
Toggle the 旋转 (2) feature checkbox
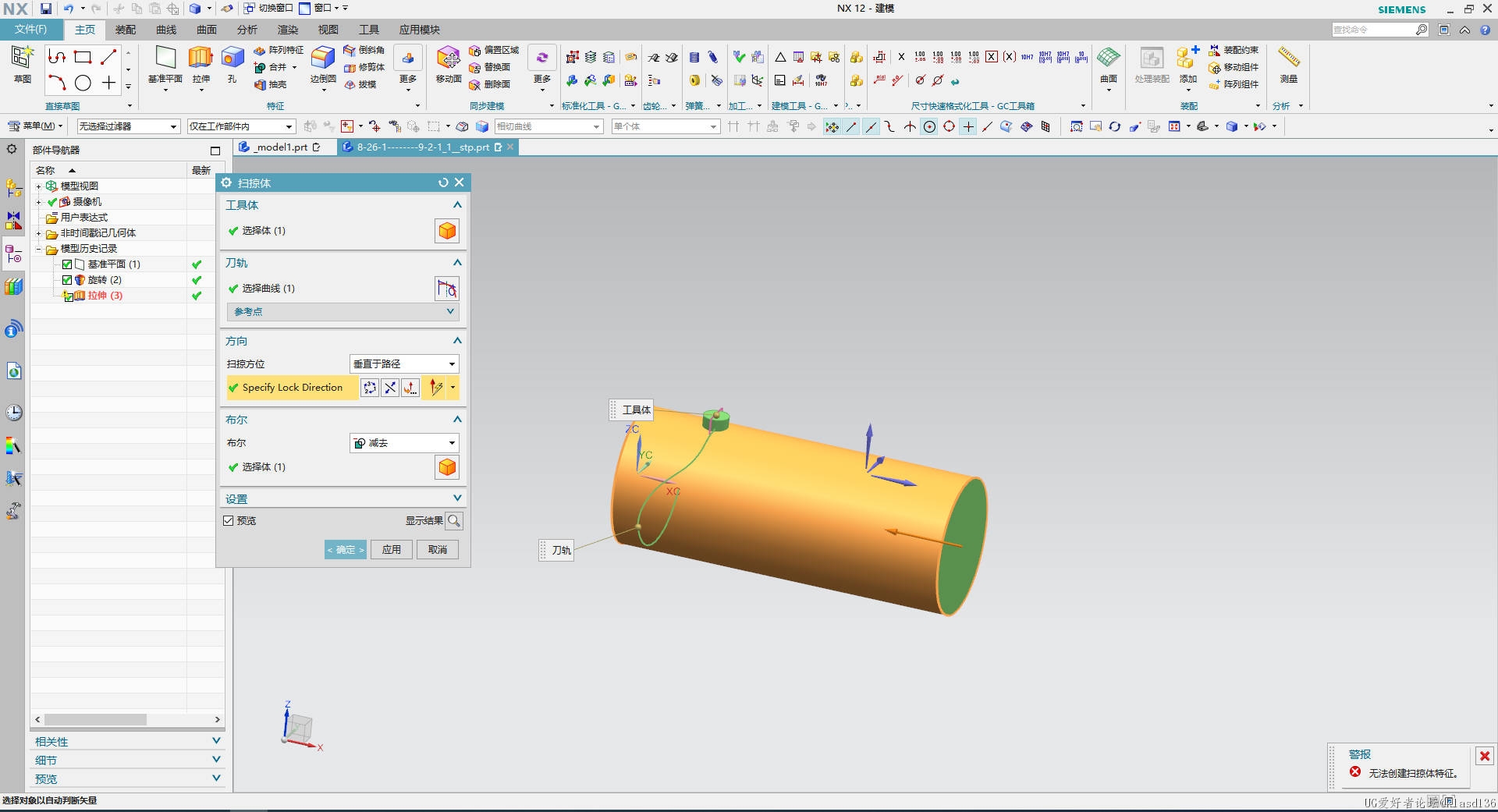(67, 280)
